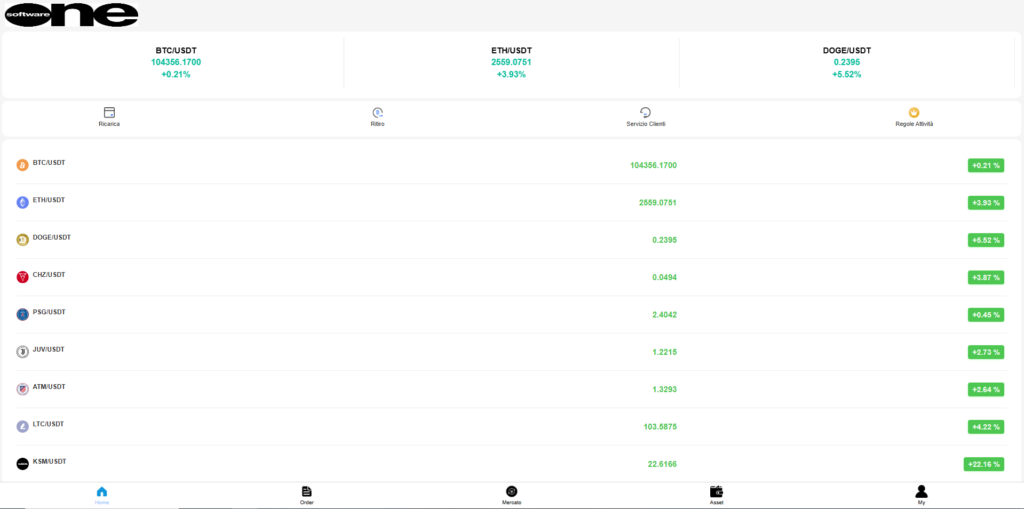Open the Ritiro withdrawal icon
Viewport: 1024px width, 509px height.
click(377, 112)
